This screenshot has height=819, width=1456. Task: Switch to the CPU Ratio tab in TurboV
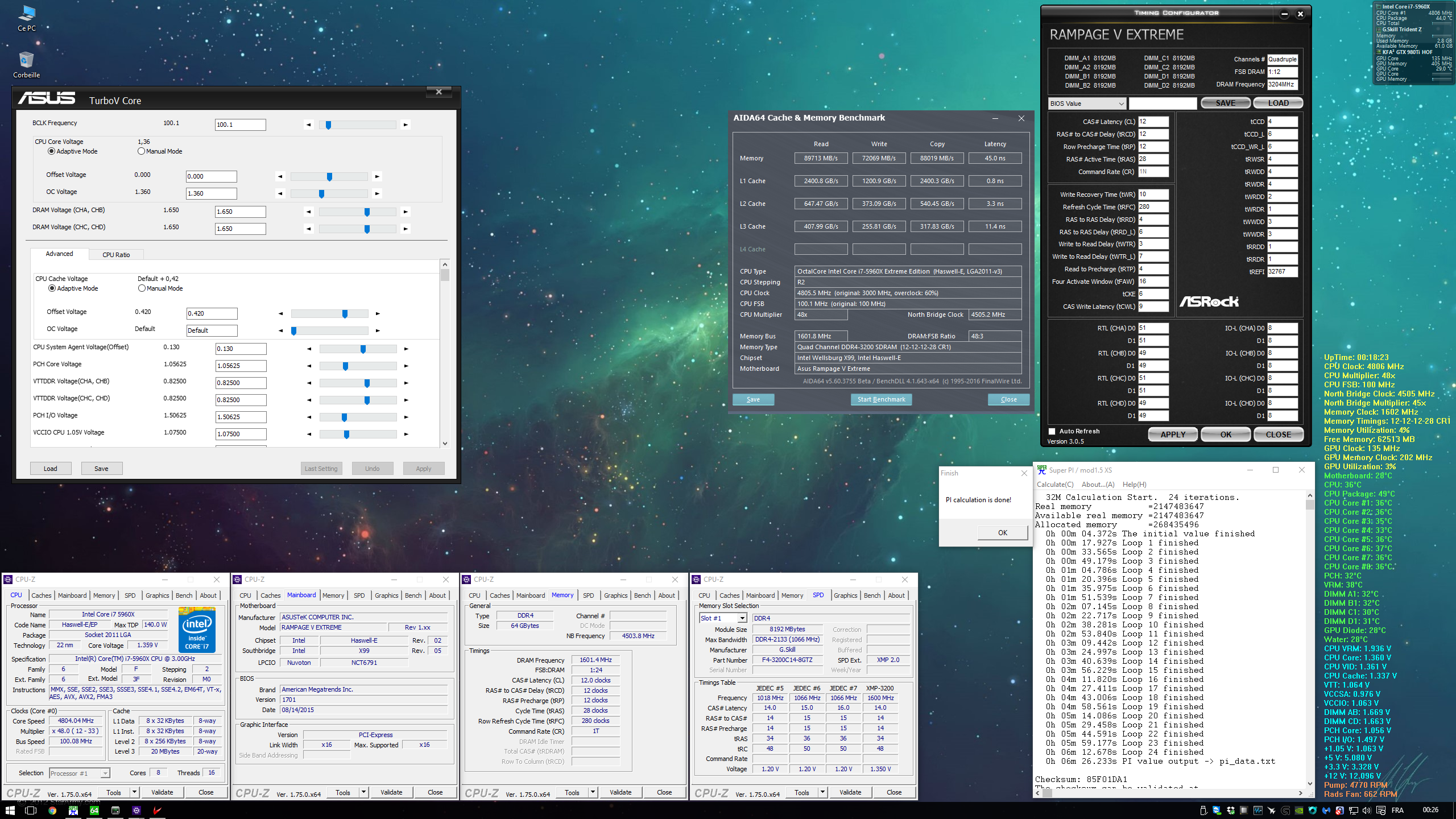click(x=116, y=255)
